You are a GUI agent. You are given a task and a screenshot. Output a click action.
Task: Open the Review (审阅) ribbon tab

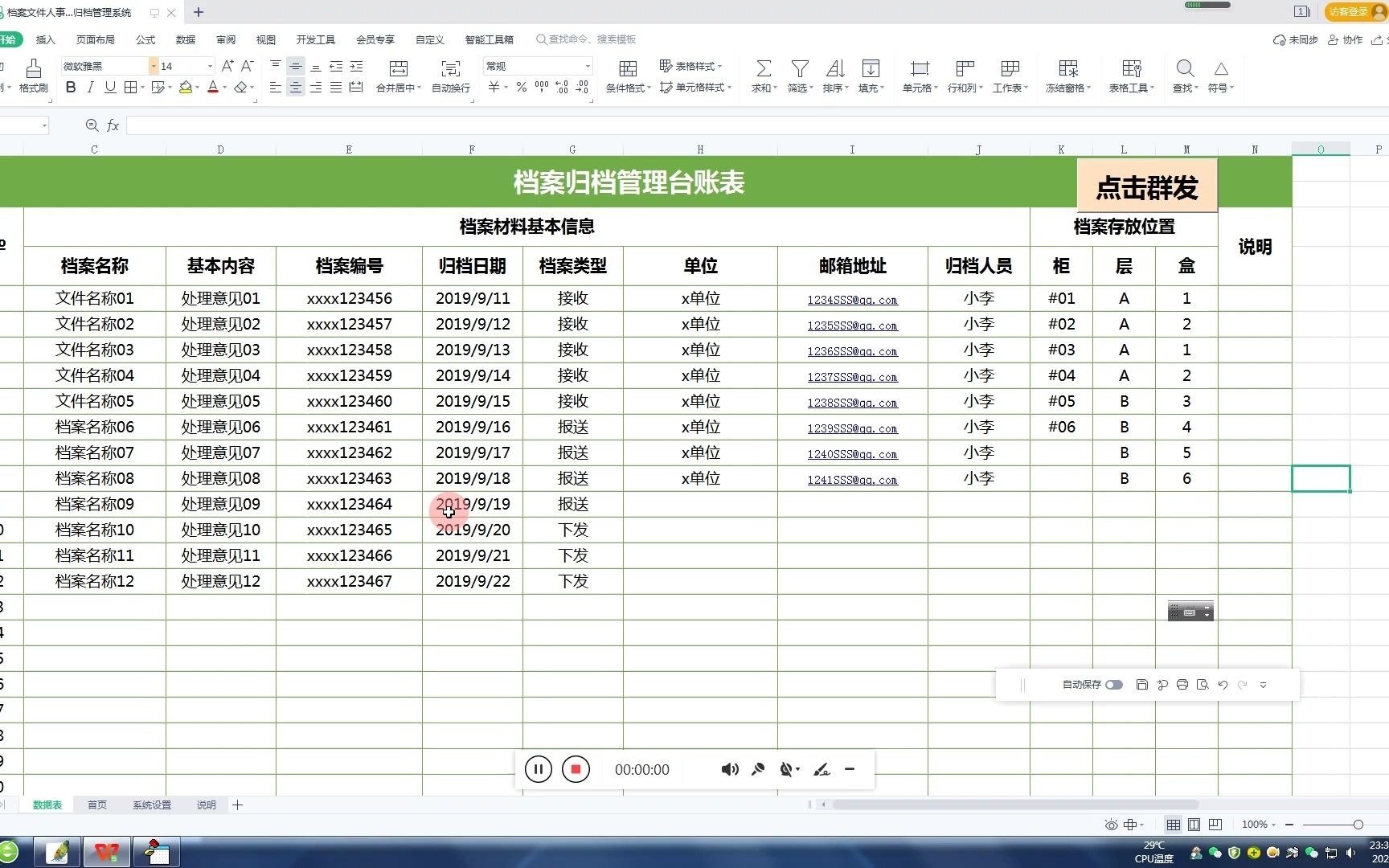pyautogui.click(x=226, y=39)
